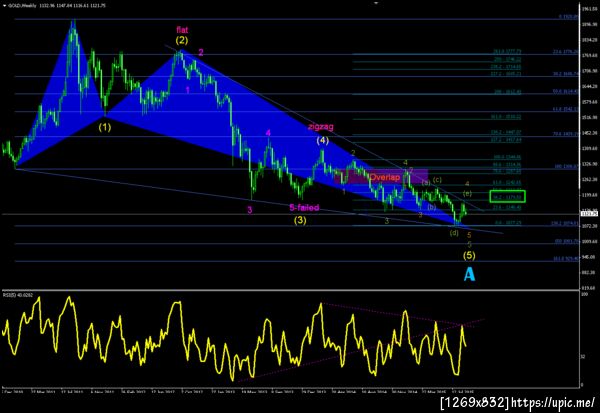Select the (c) sub-wave label
This screenshot has height=413, width=600.
coord(437,180)
